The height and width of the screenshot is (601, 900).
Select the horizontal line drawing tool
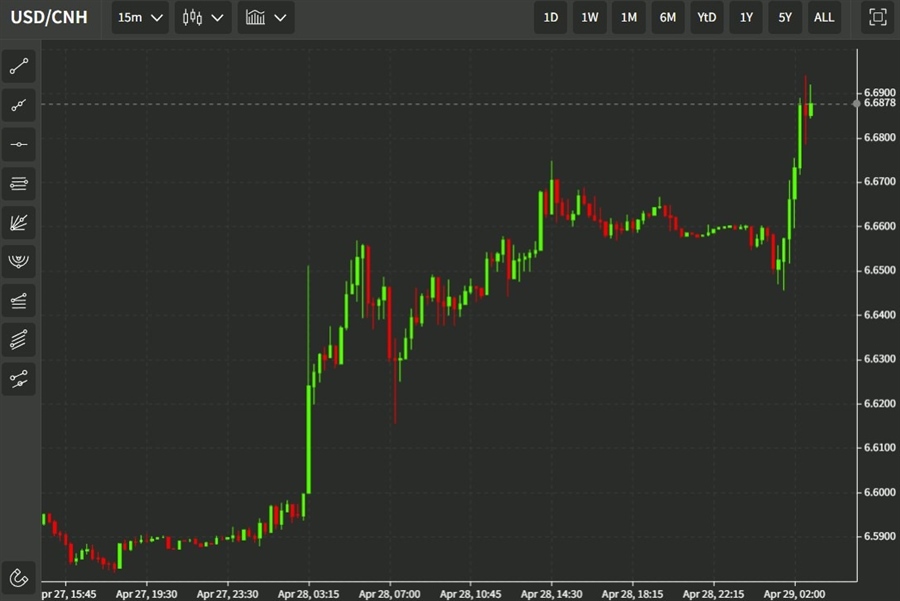point(18,145)
